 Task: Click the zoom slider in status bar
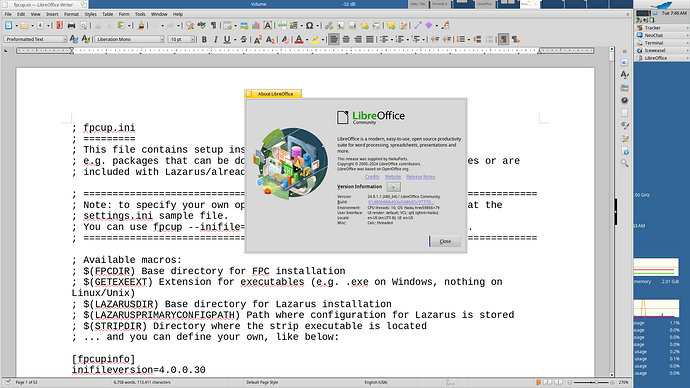pyautogui.click(x=591, y=382)
